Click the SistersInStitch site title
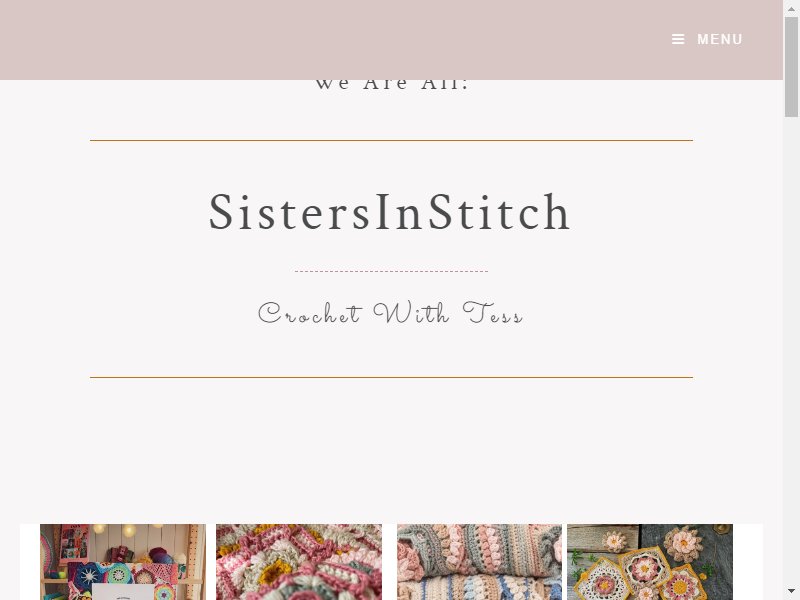This screenshot has height=600, width=800. pos(390,212)
